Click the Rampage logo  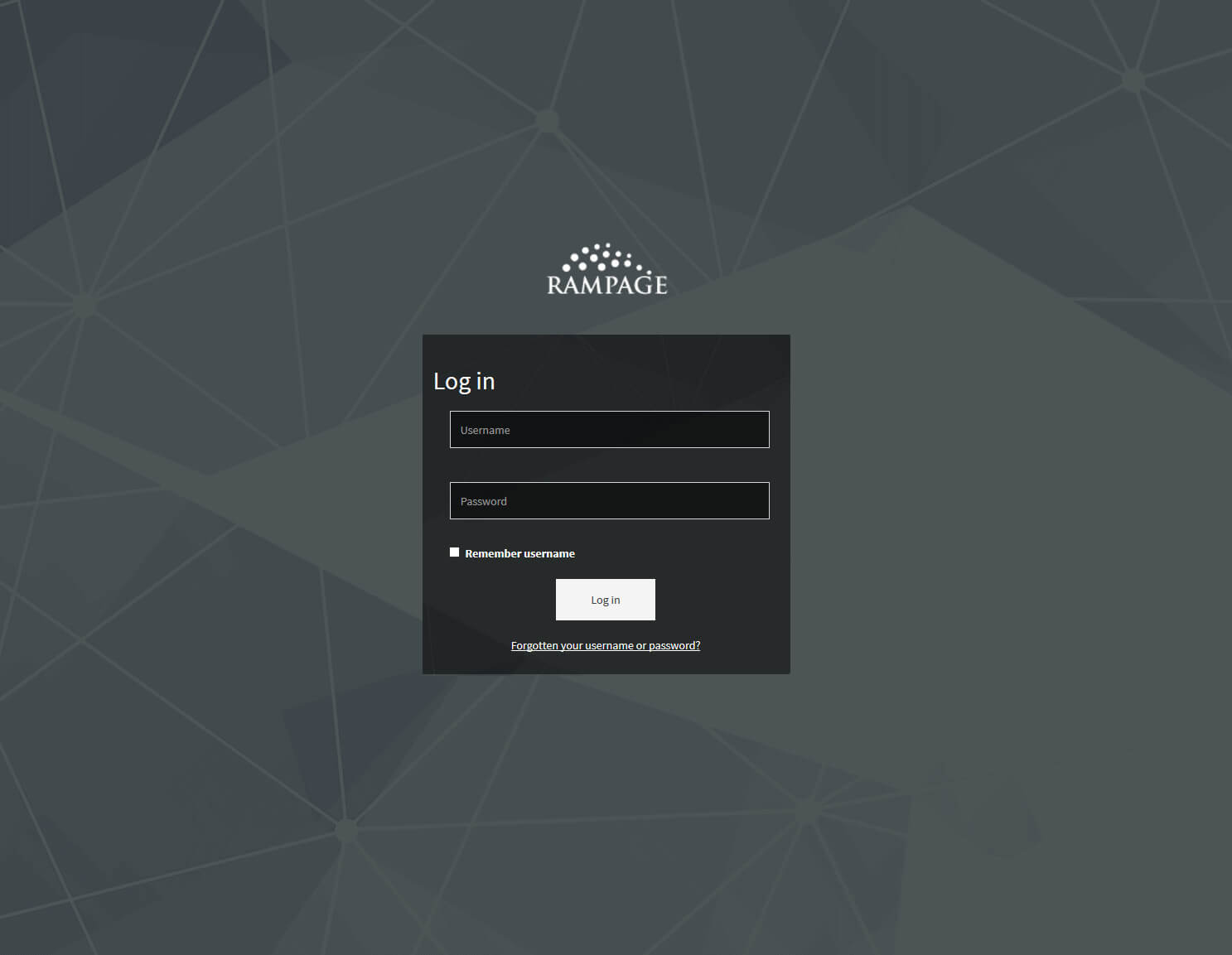click(x=606, y=269)
